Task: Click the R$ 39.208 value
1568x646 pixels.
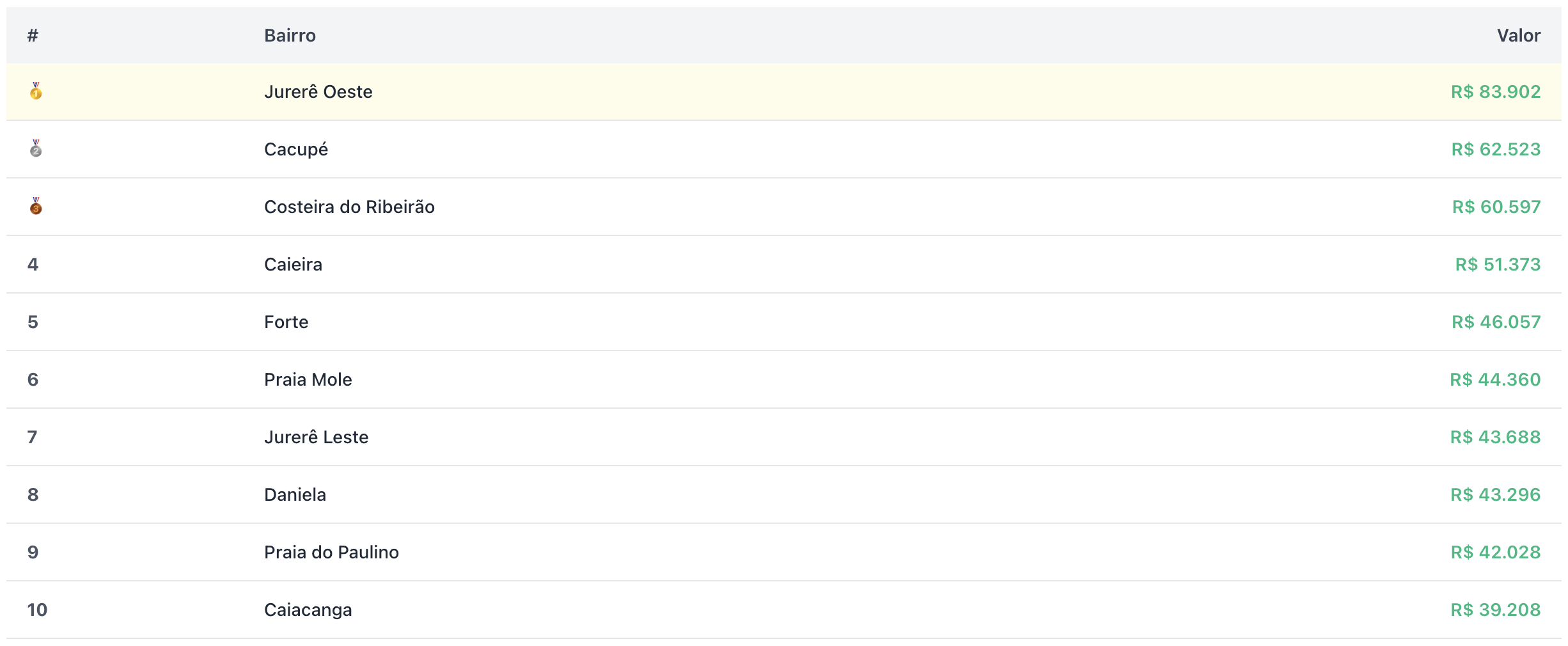Action: coord(1495,610)
